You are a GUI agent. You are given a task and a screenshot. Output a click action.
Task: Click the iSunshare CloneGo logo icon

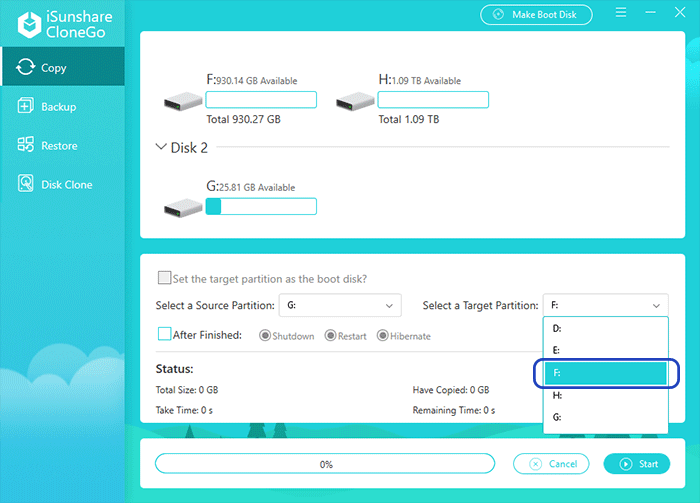[29, 25]
